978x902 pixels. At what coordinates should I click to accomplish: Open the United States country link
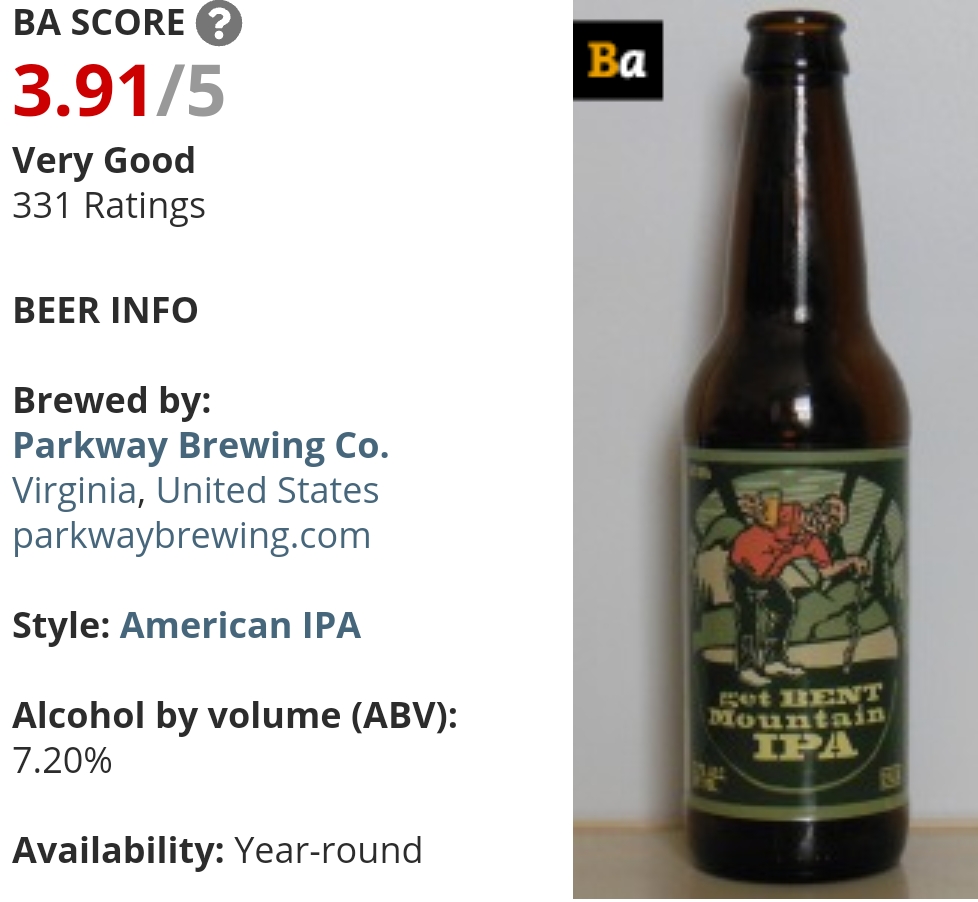point(267,490)
